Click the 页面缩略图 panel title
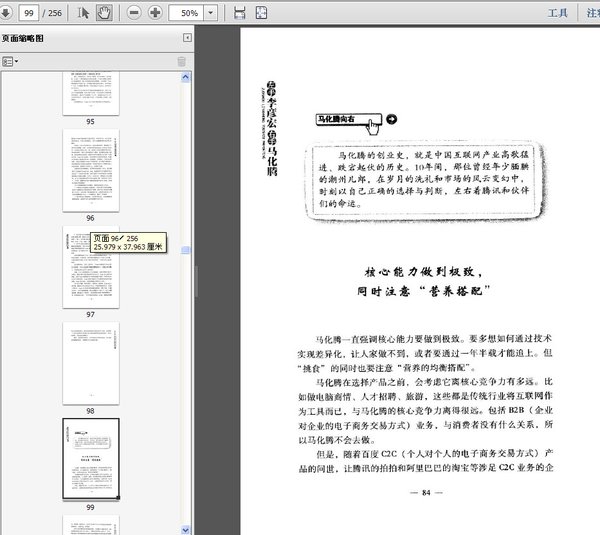 tap(23, 38)
